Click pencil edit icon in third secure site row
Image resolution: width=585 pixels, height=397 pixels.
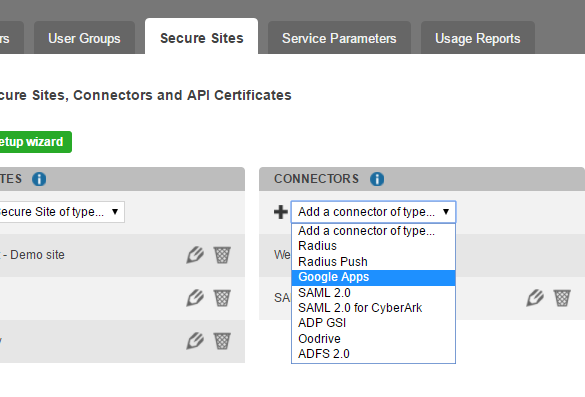click(195, 341)
